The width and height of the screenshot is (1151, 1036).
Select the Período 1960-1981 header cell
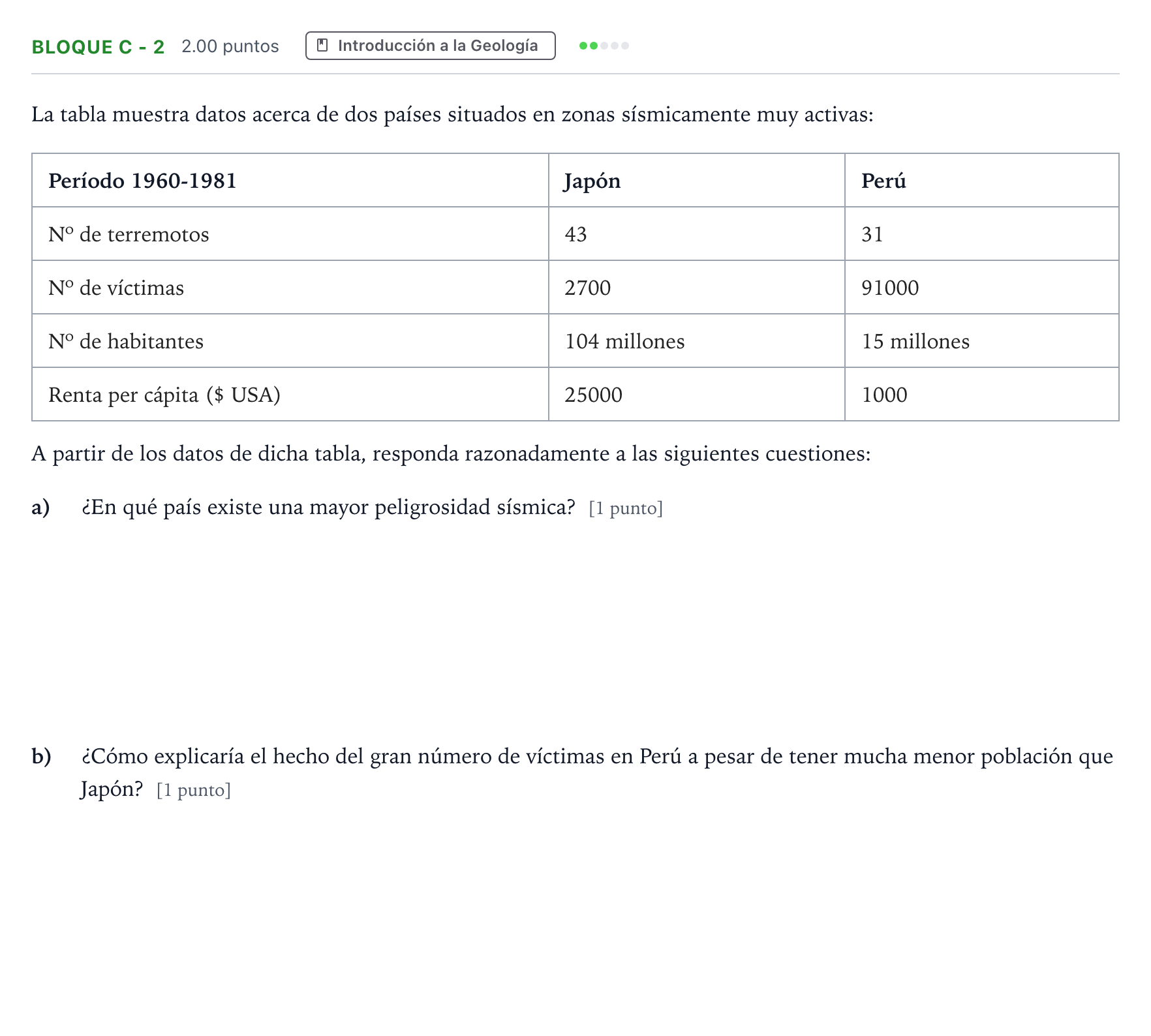tap(290, 181)
